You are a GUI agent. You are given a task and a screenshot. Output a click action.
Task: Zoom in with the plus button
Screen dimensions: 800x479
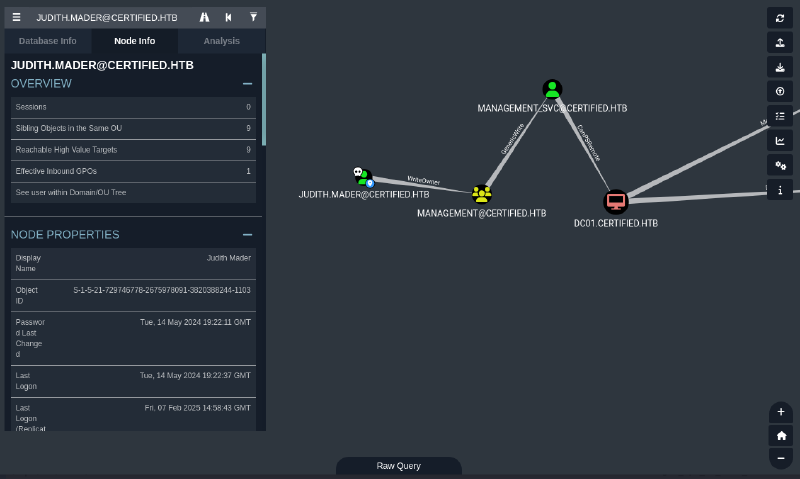click(x=781, y=412)
